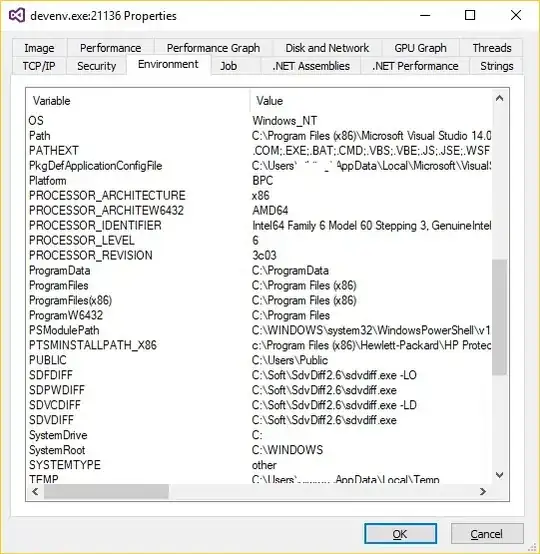Screen dimensions: 540x554
Task: Click the vertical scrollbar up arrow
Action: (499, 98)
